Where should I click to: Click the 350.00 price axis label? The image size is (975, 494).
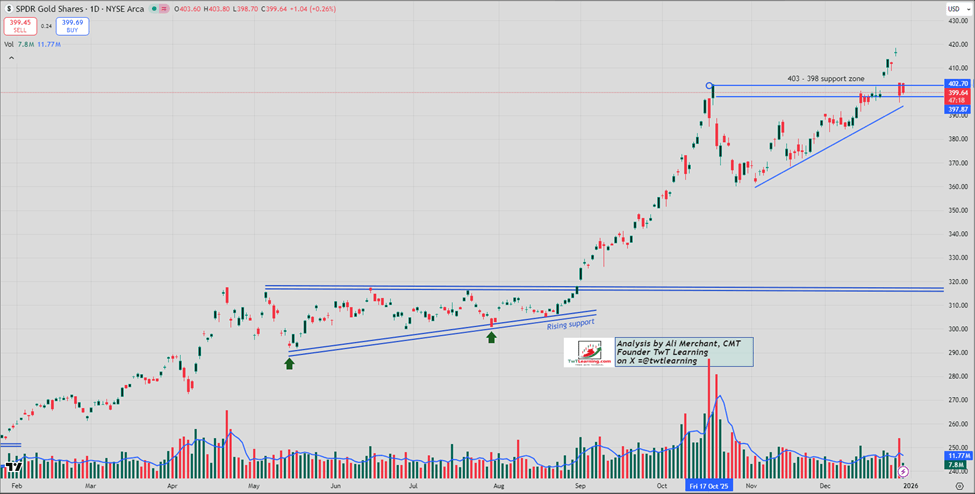click(957, 210)
